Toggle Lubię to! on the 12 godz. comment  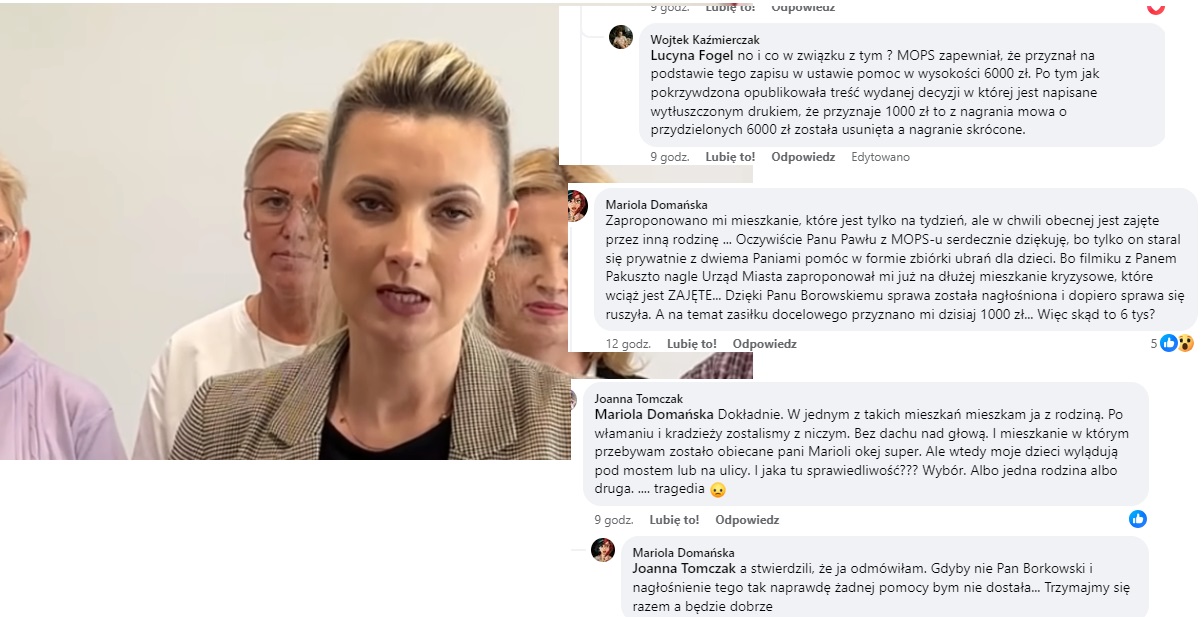[691, 344]
